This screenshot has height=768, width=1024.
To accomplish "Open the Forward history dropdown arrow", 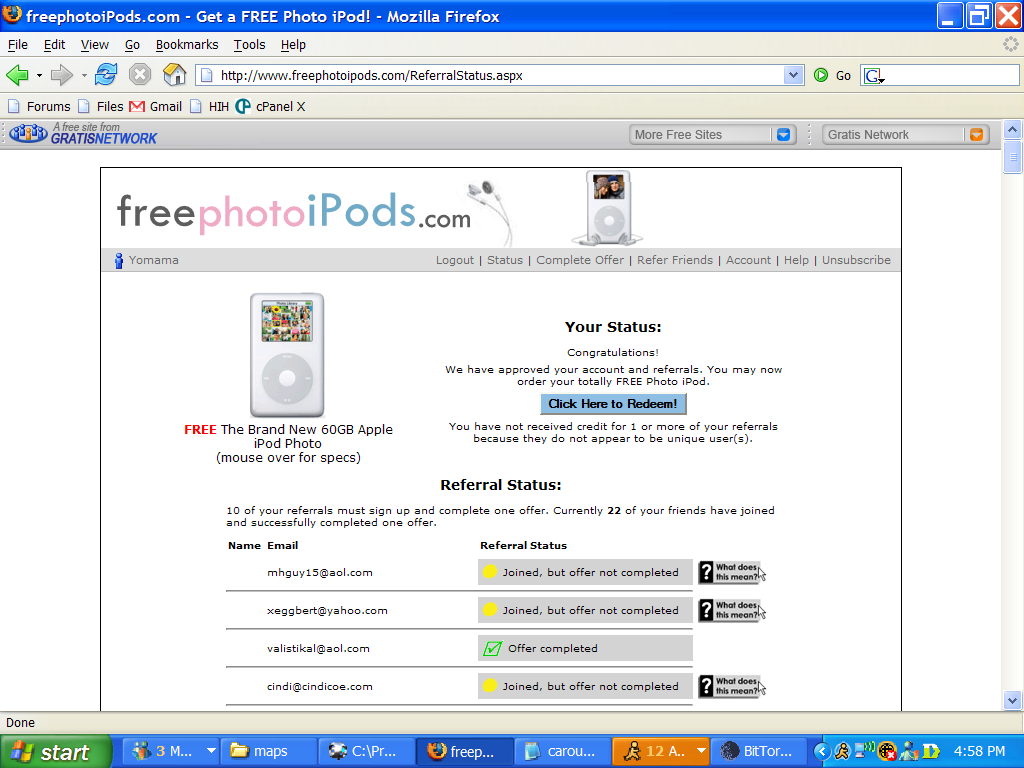I will point(84,76).
